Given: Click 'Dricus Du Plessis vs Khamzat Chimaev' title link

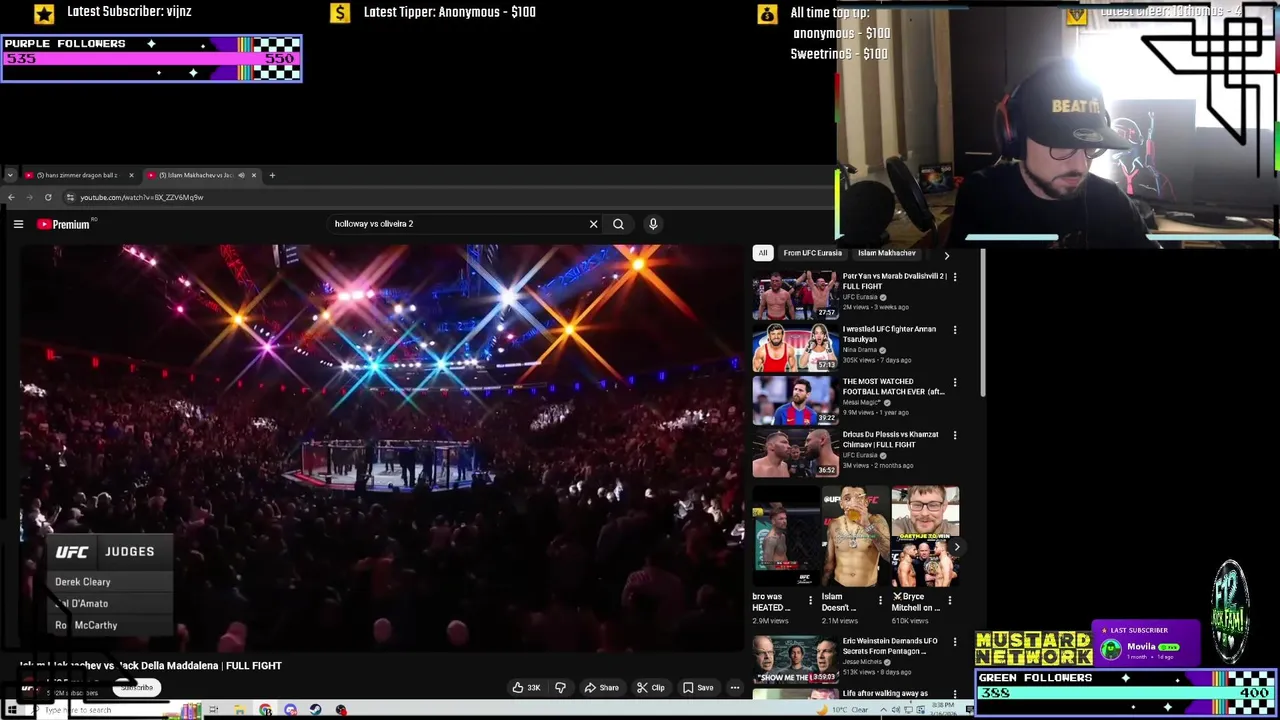Looking at the screenshot, I should 890,439.
